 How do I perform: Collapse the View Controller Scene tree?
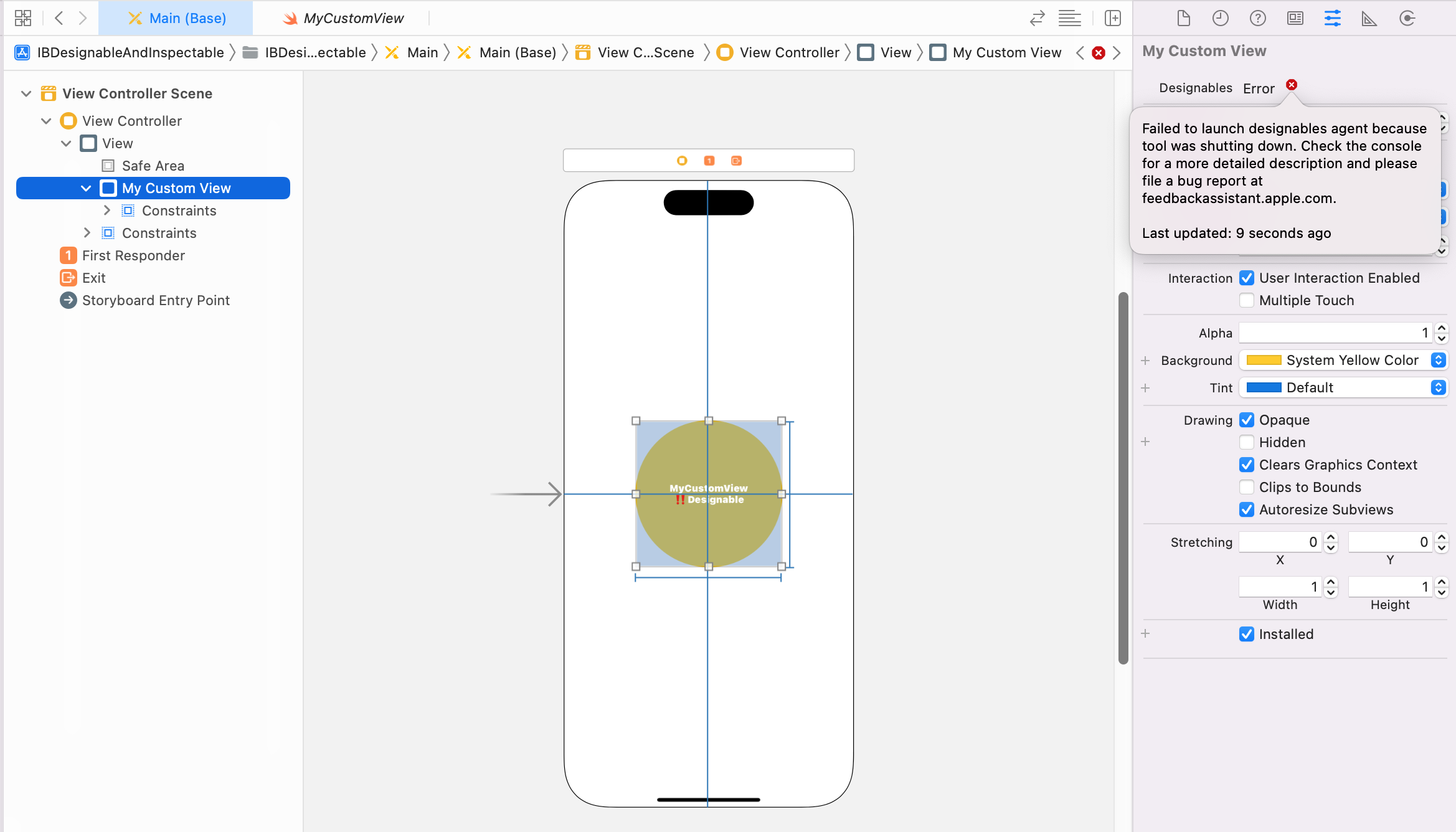26,93
